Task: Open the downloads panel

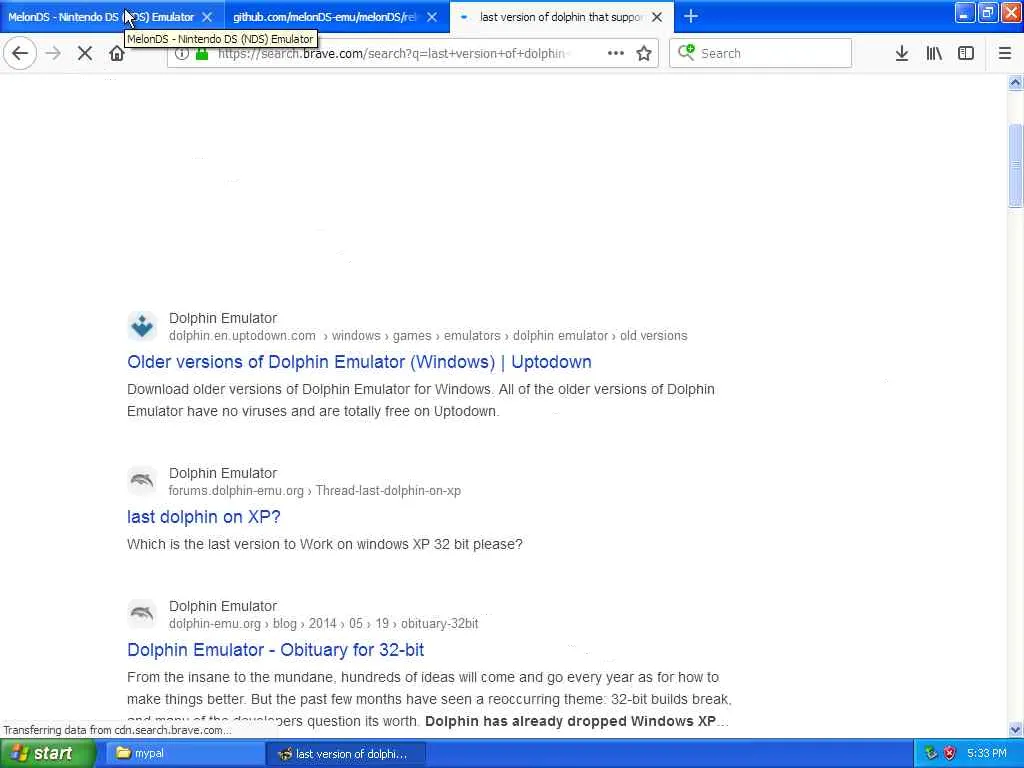Action: (x=901, y=54)
